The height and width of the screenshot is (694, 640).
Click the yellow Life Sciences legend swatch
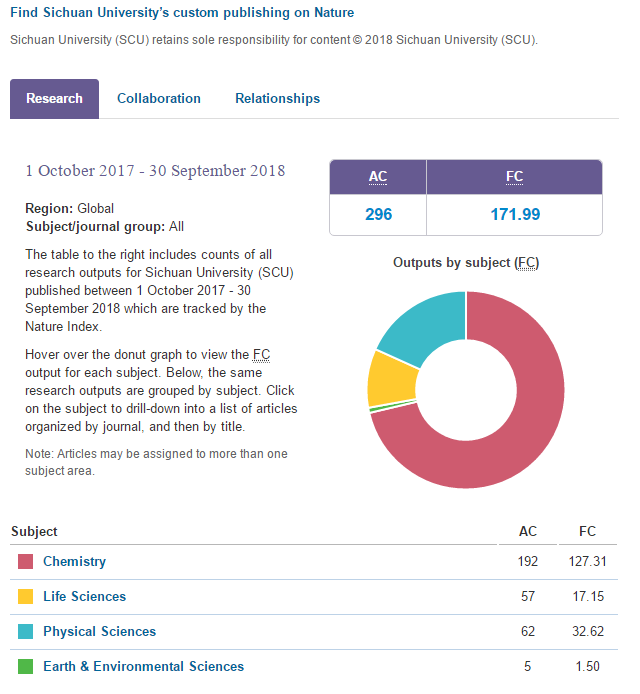26,597
